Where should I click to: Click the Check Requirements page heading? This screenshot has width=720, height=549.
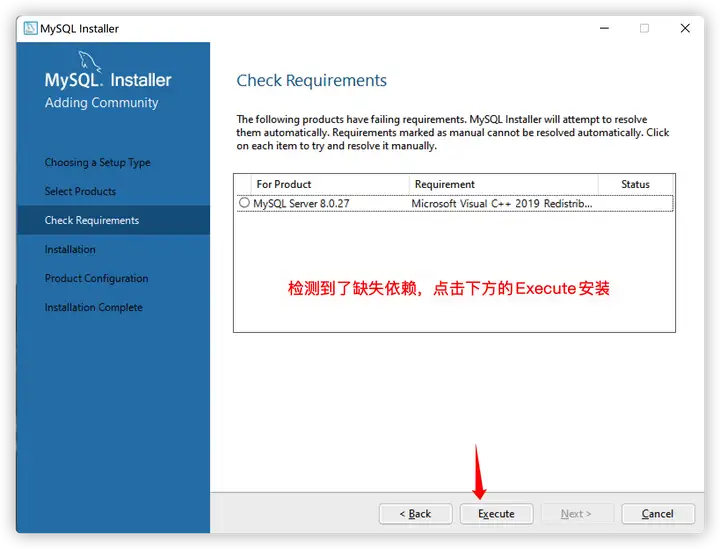tap(311, 80)
